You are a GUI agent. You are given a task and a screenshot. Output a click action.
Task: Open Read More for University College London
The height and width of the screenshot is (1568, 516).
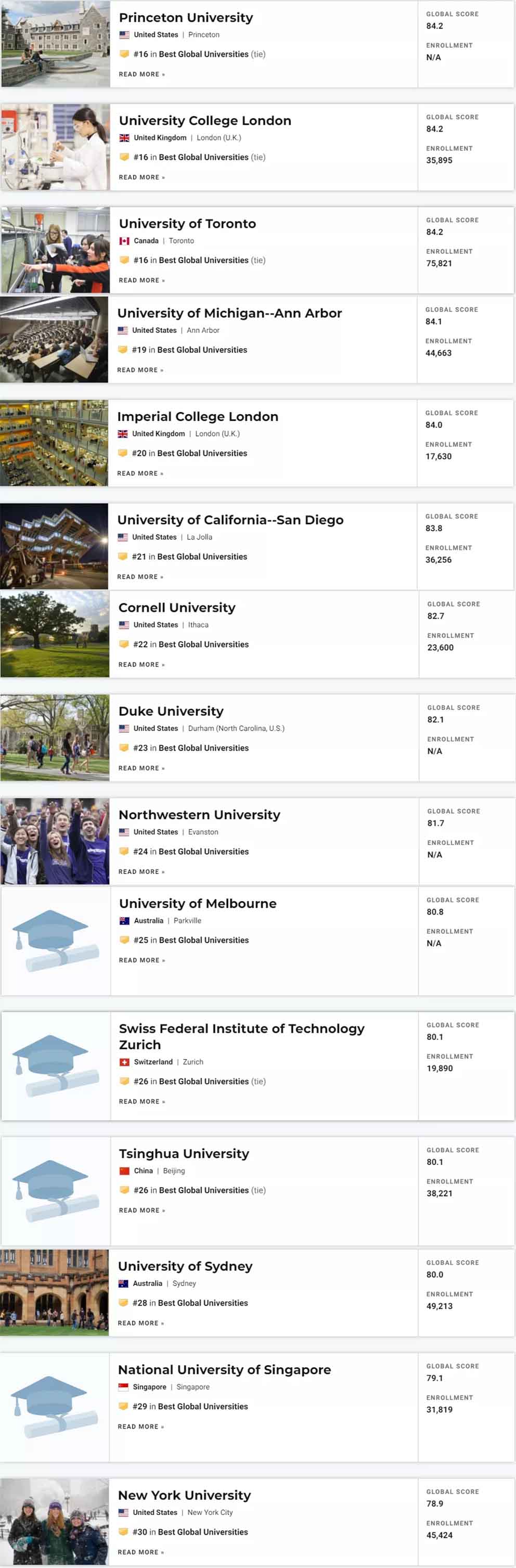(x=142, y=177)
